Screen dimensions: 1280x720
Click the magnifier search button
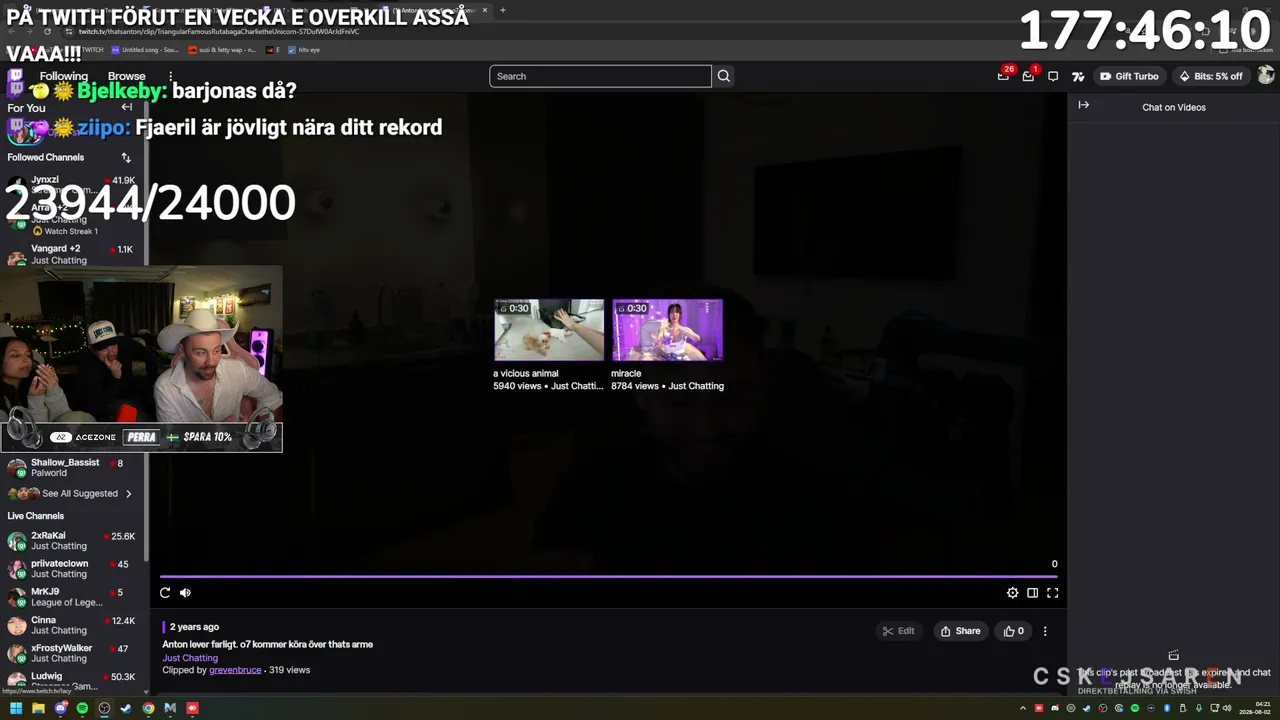(723, 76)
